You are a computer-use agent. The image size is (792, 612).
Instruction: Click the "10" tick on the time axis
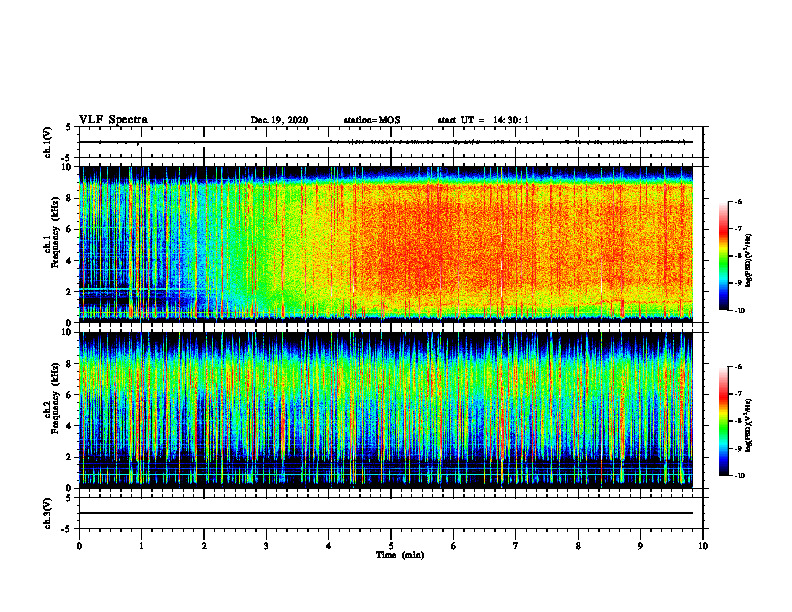pos(703,546)
